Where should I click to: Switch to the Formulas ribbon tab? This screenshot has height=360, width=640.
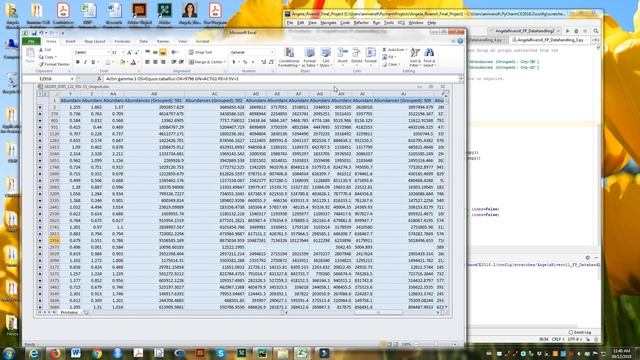[x=122, y=41]
